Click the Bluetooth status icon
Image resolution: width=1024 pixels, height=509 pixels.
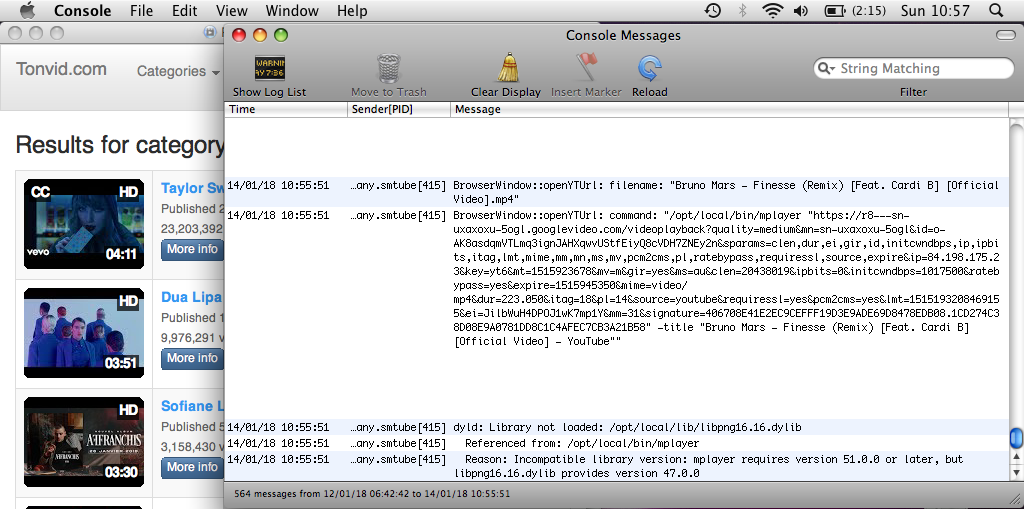(743, 10)
